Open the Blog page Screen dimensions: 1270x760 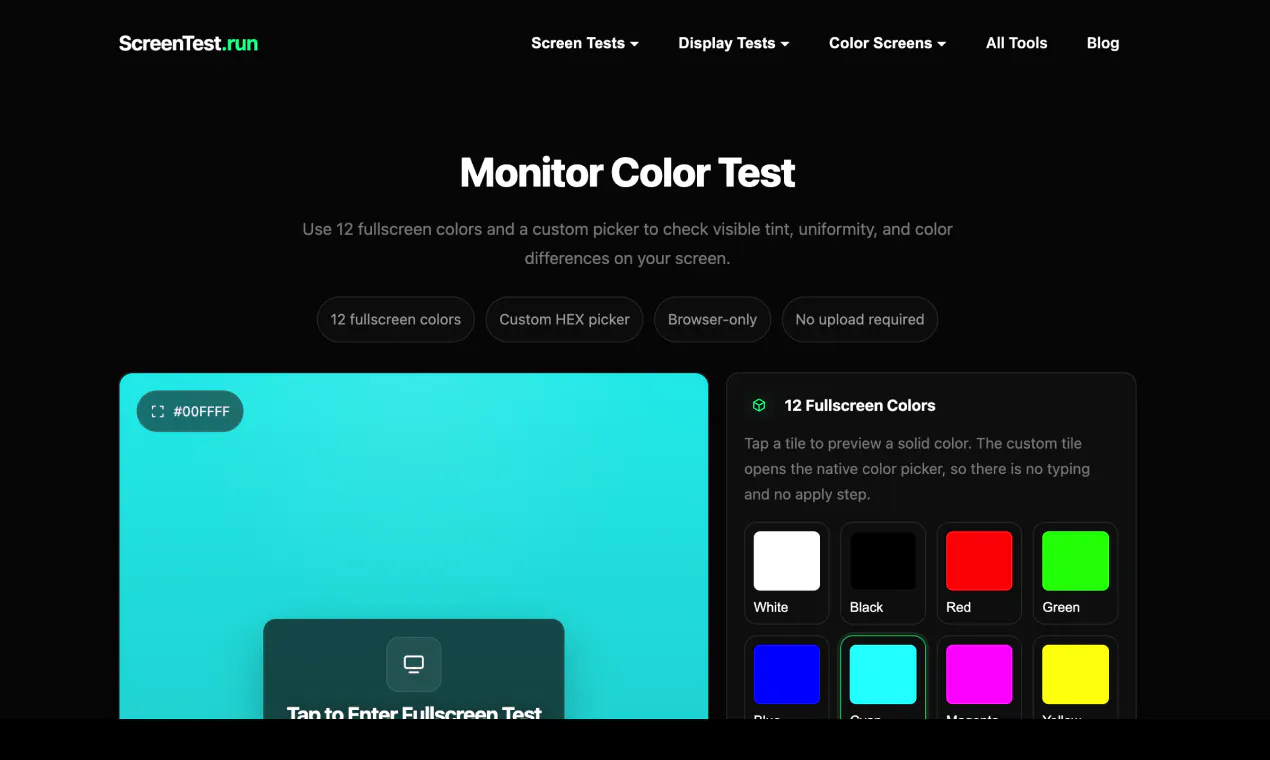pos(1103,43)
